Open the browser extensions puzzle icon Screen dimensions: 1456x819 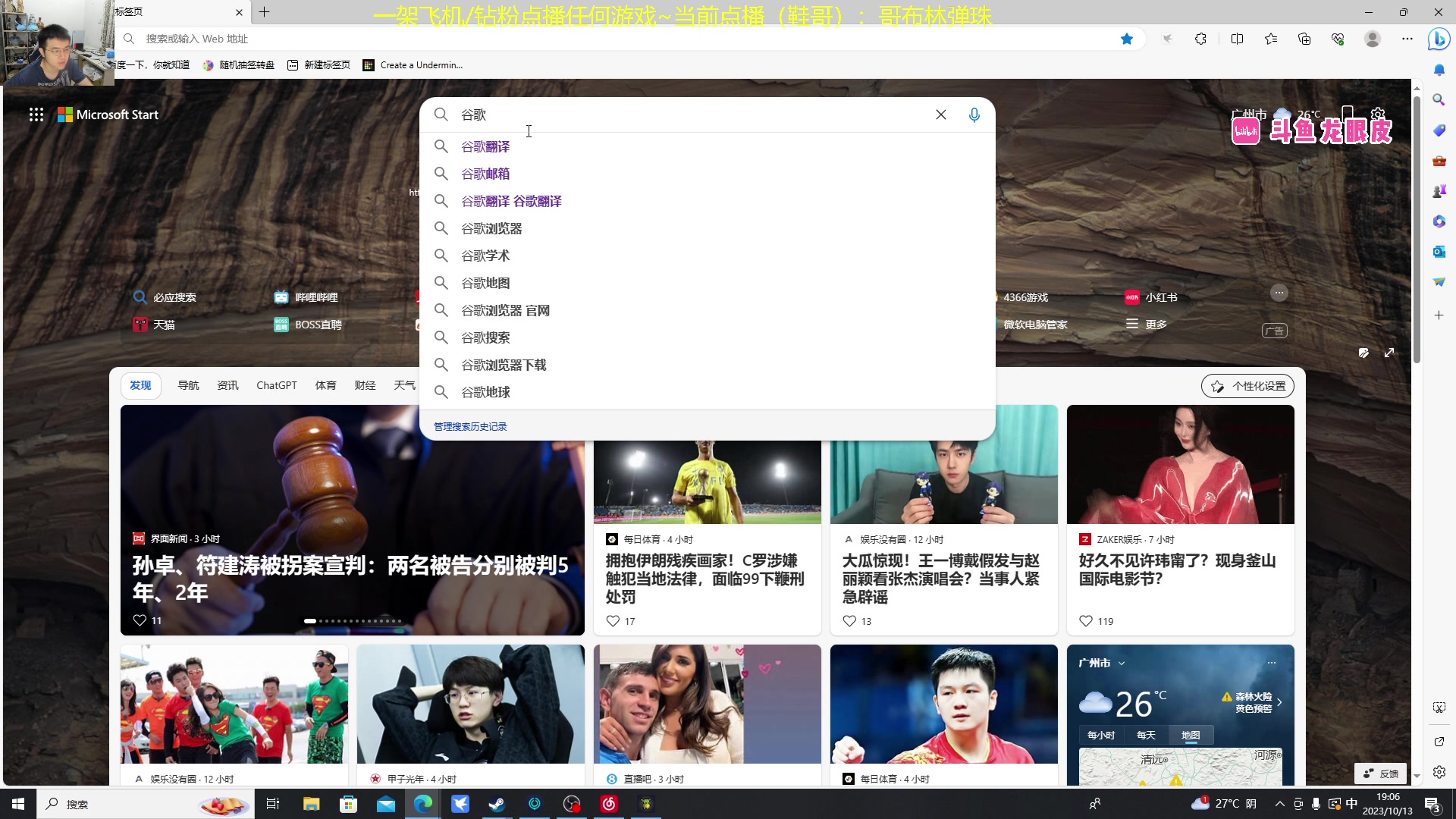pos(1200,39)
